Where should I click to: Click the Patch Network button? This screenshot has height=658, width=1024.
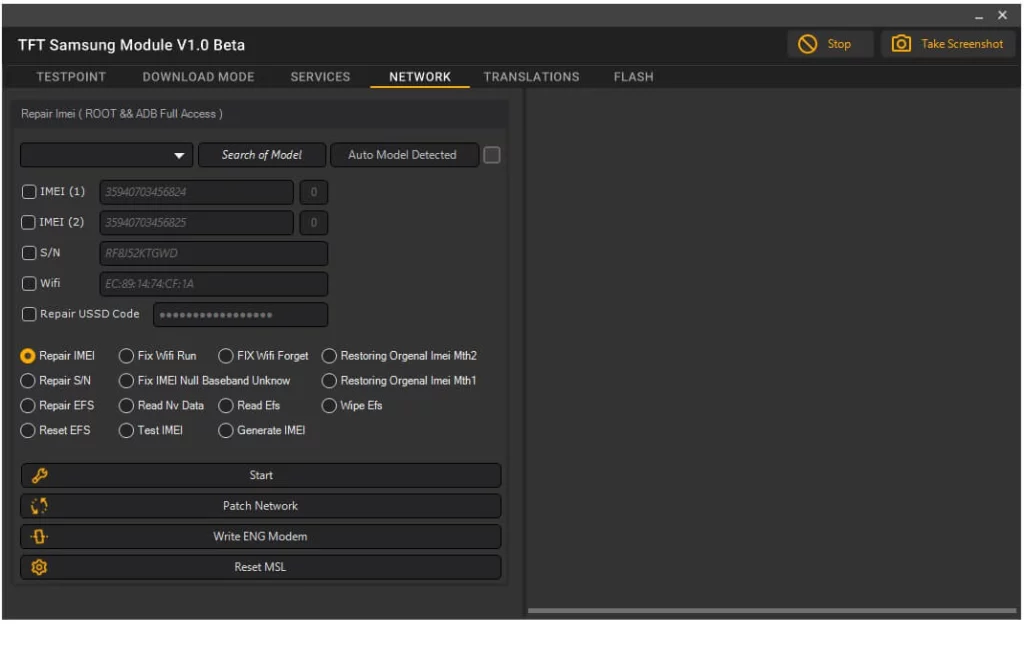(261, 506)
